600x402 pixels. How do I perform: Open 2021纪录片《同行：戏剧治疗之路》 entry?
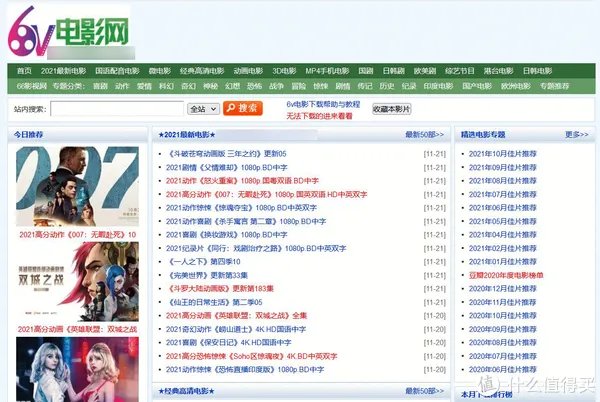click(x=256, y=248)
